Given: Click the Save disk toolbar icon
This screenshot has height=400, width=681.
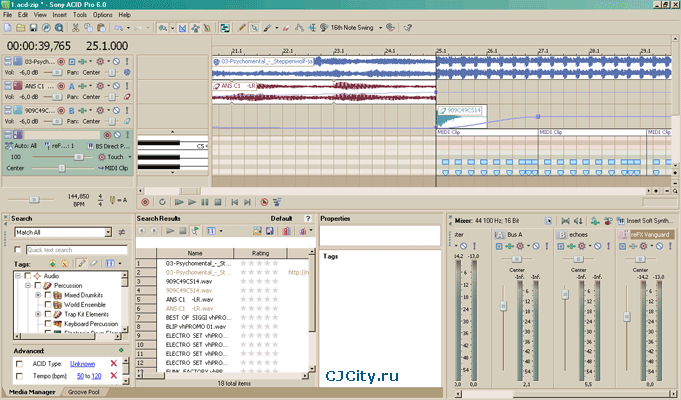Looking at the screenshot, I should [33, 28].
